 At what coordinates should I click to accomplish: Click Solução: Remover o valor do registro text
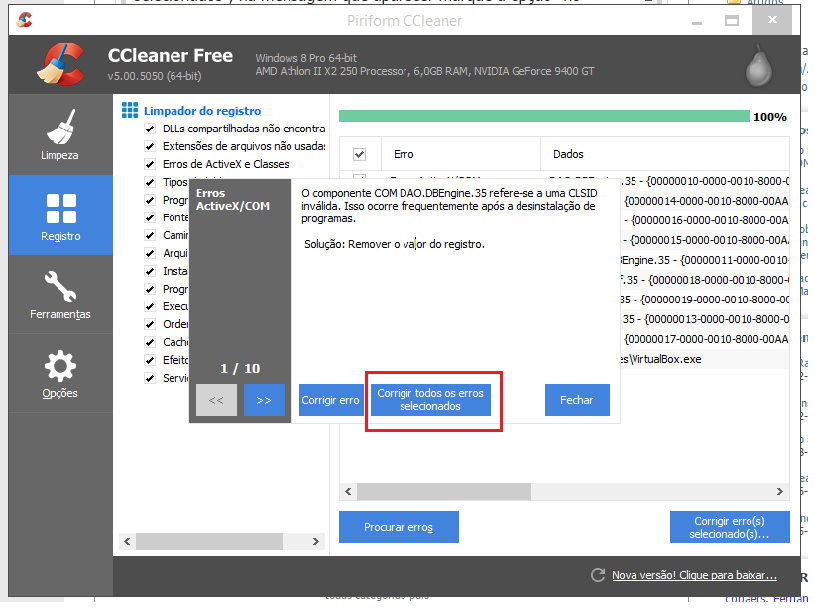point(394,244)
